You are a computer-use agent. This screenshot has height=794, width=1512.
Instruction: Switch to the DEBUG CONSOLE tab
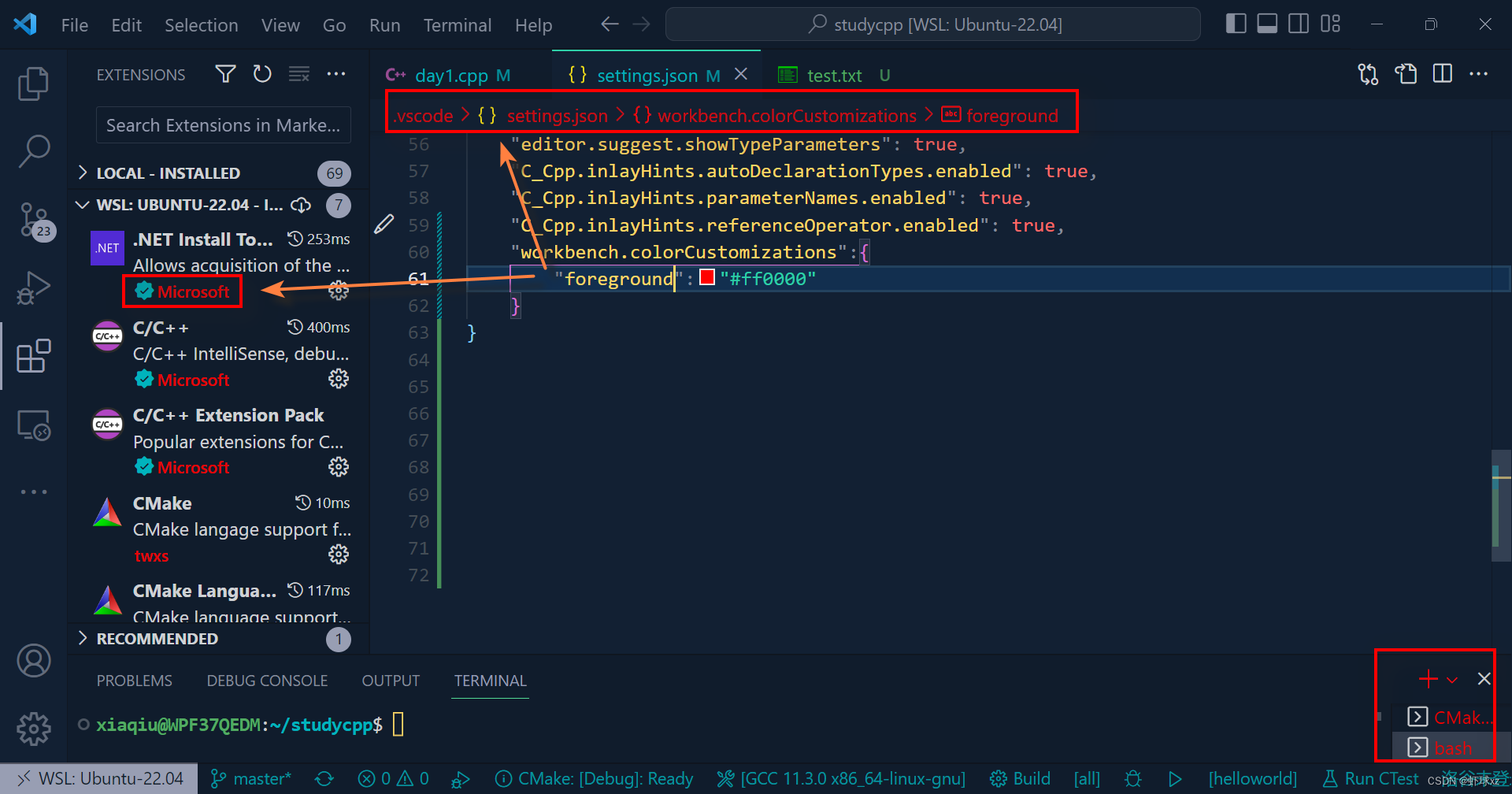[267, 681]
